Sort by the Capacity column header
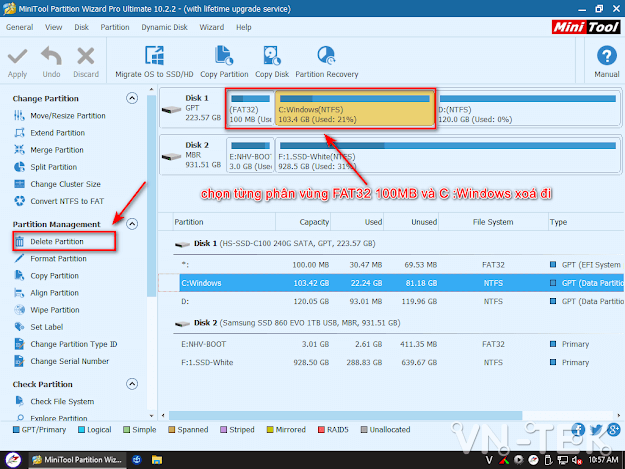This screenshot has height=469, width=625. [303, 222]
